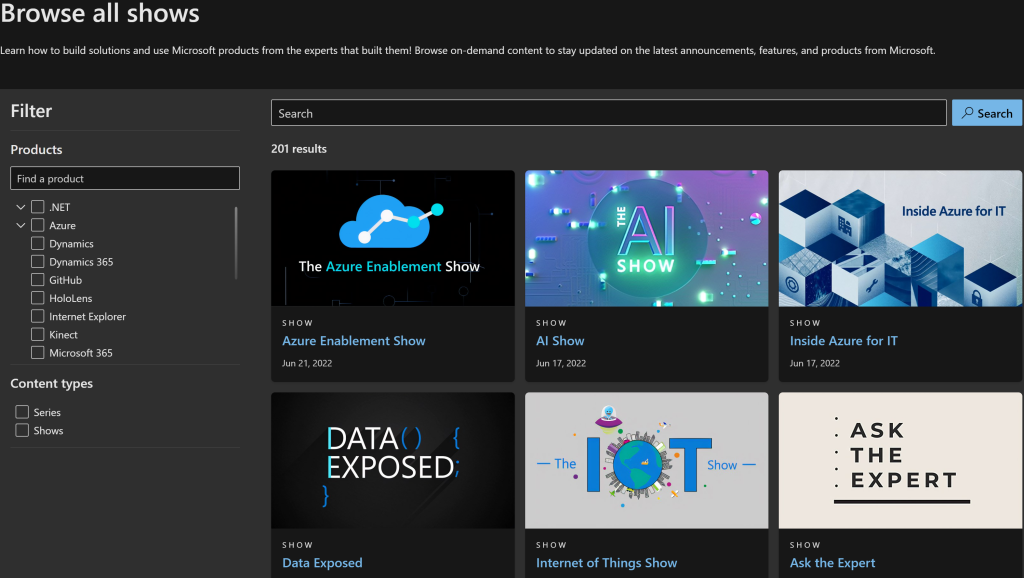This screenshot has width=1024, height=578.
Task: Click the Internet Explorer label text
Action: click(x=88, y=317)
